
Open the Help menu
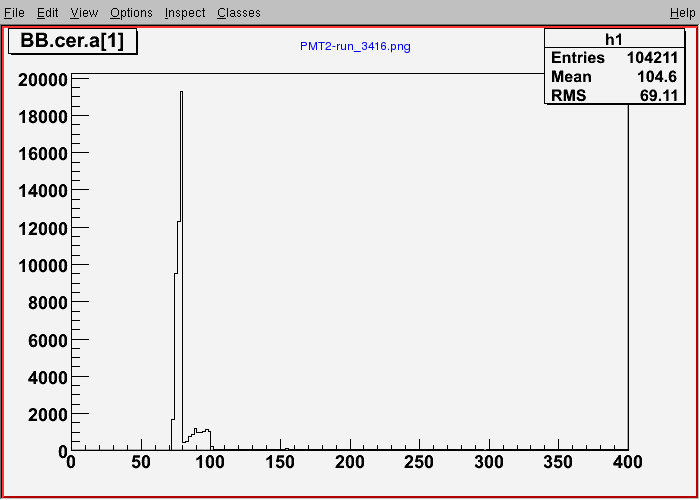[683, 13]
